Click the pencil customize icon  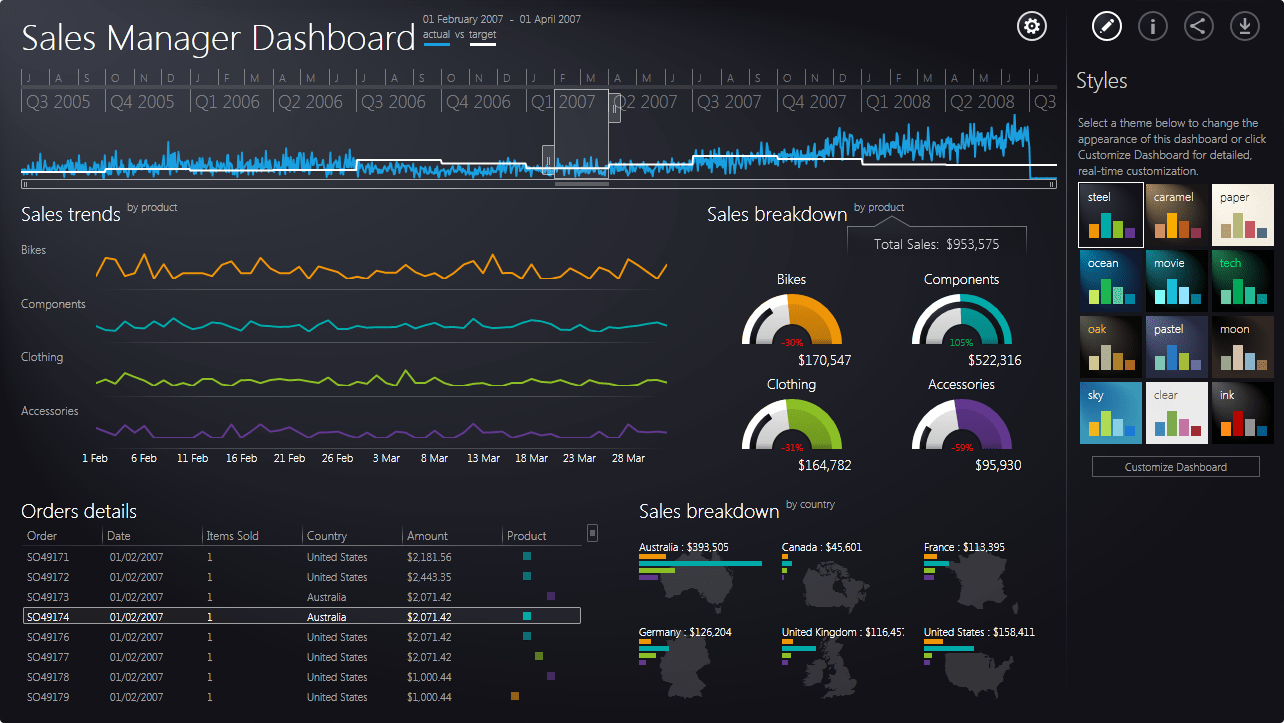click(x=1106, y=26)
